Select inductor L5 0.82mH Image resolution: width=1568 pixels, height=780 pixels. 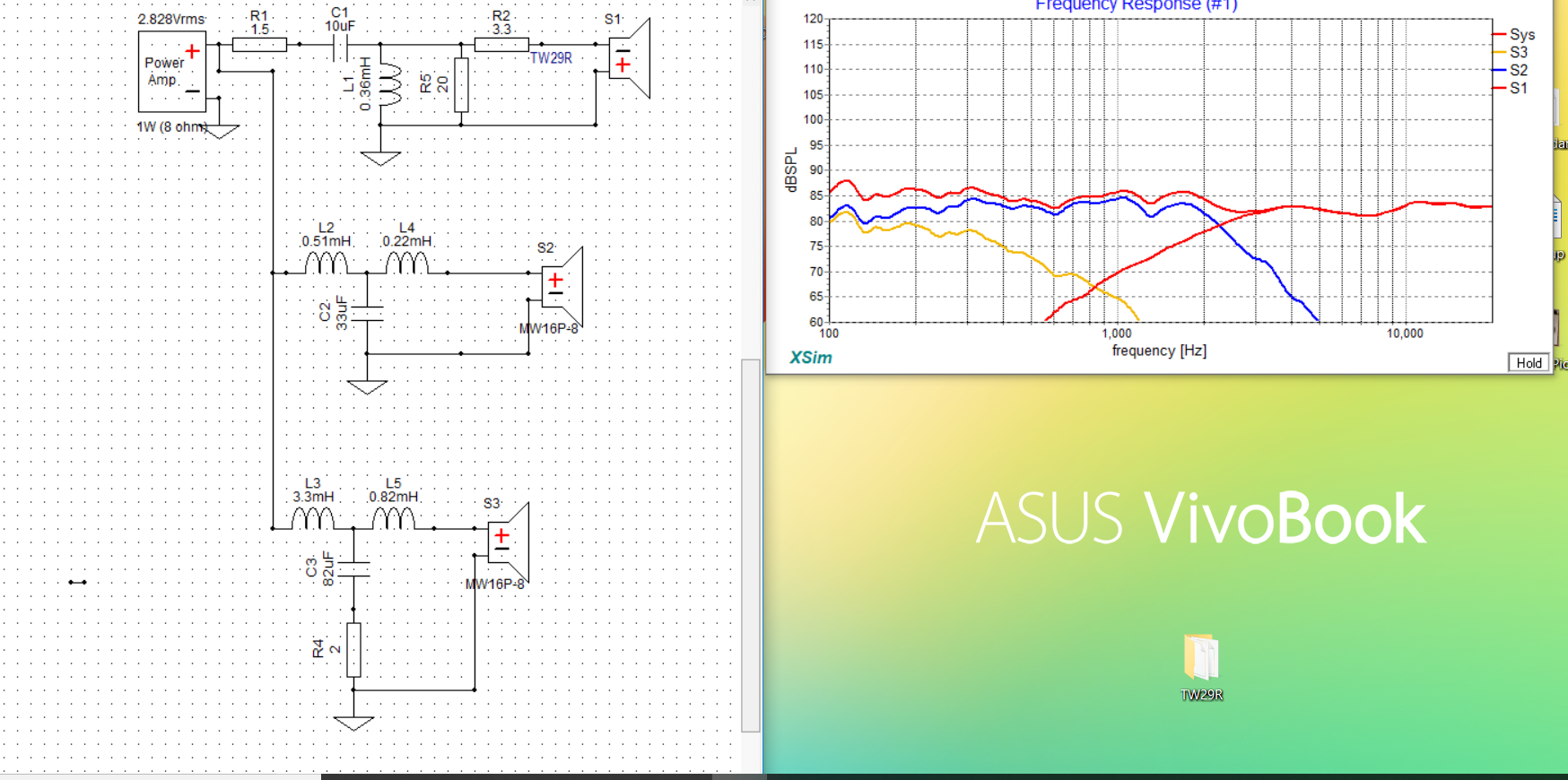click(394, 519)
